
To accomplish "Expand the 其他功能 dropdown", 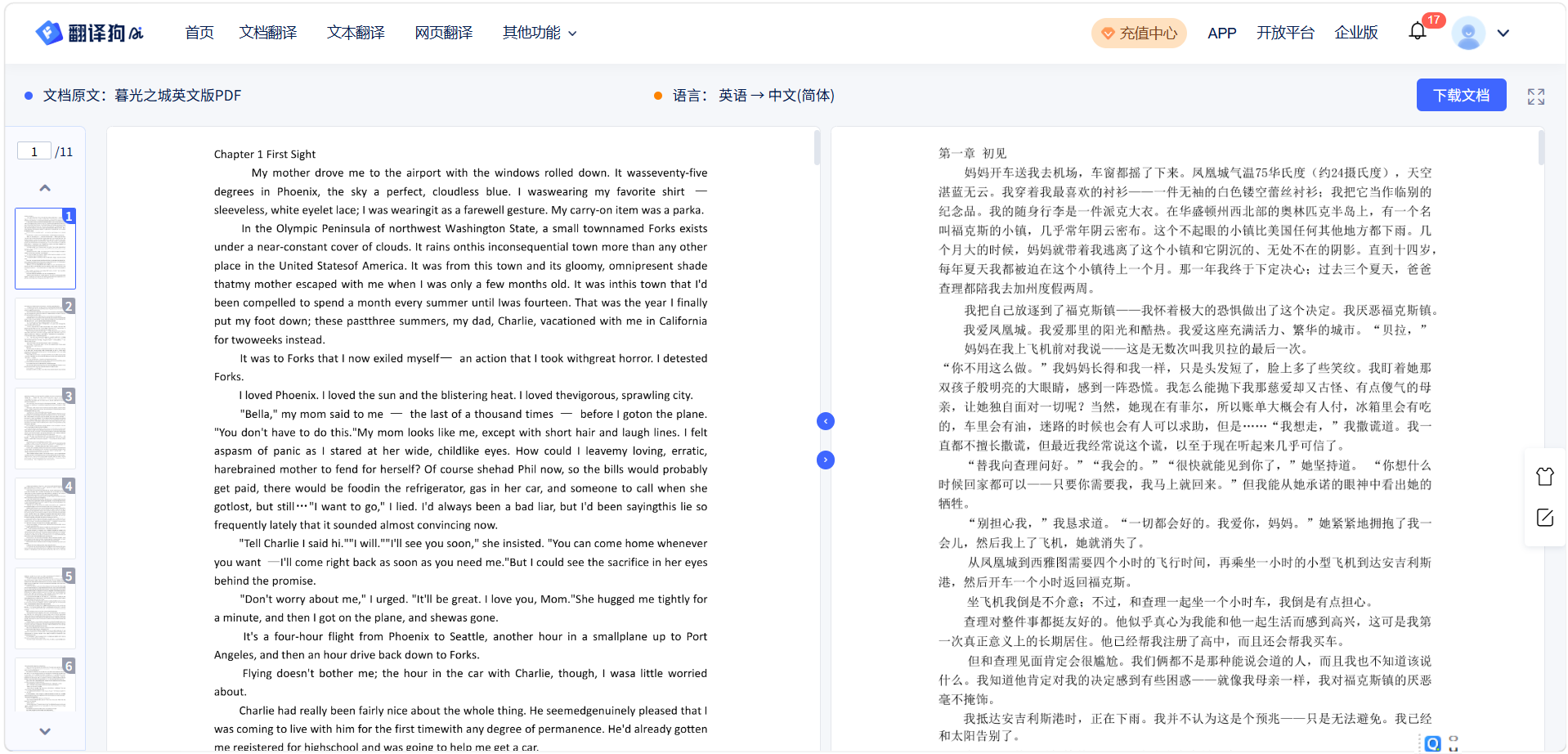I will 540,33.
